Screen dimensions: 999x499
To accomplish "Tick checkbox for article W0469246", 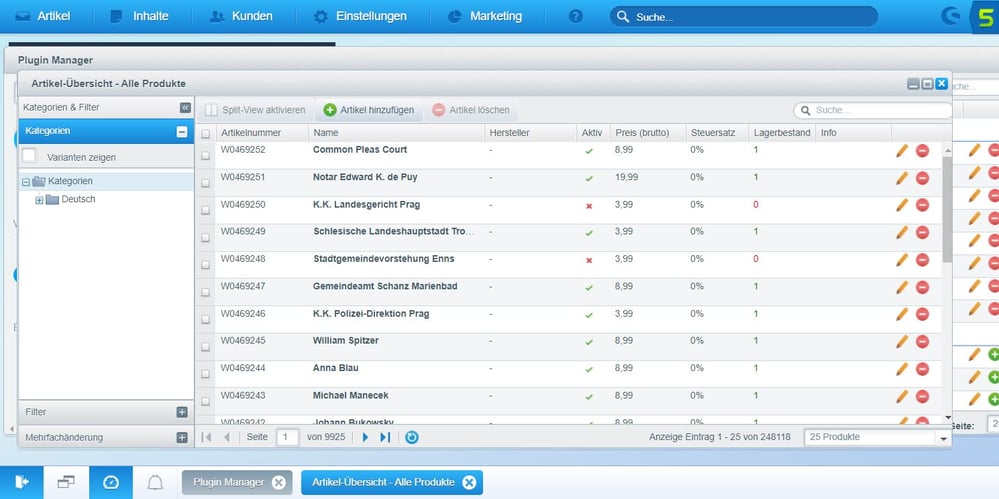I will pos(205,320).
